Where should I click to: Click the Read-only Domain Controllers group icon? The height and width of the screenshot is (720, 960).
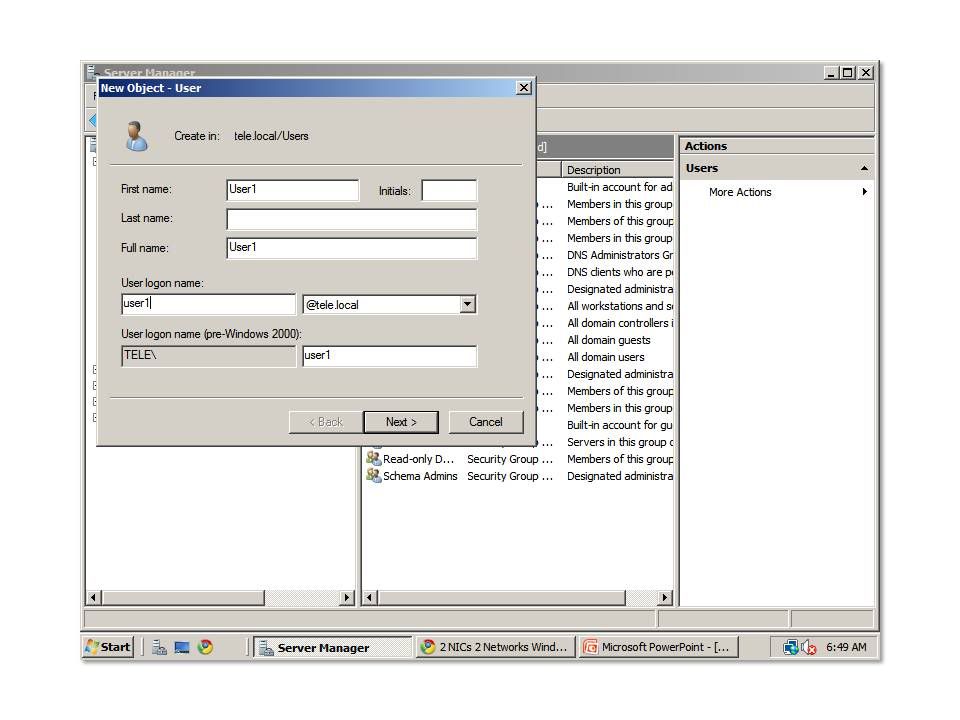[374, 459]
